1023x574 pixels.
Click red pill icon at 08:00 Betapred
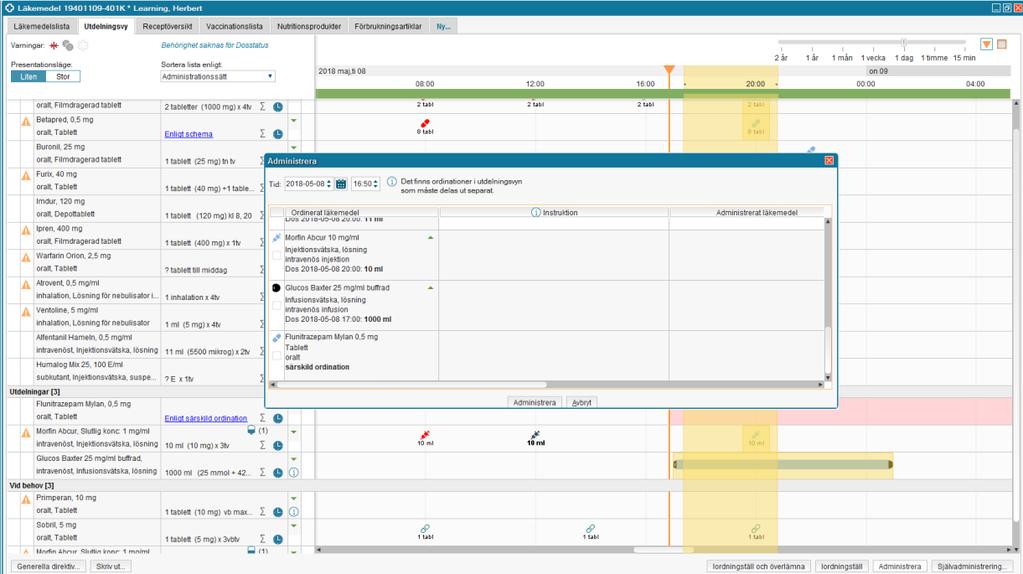coord(425,123)
